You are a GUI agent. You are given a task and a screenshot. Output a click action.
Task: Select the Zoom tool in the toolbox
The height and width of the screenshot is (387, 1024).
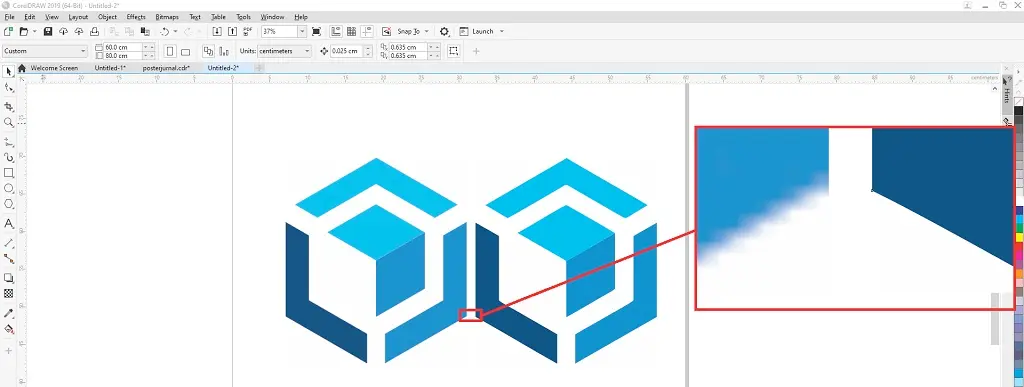[8, 122]
